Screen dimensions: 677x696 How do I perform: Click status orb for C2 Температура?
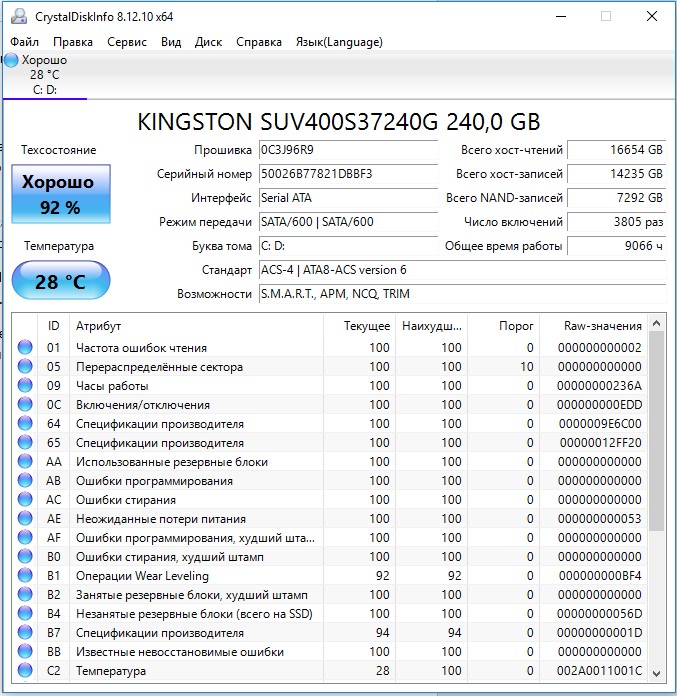point(25,670)
